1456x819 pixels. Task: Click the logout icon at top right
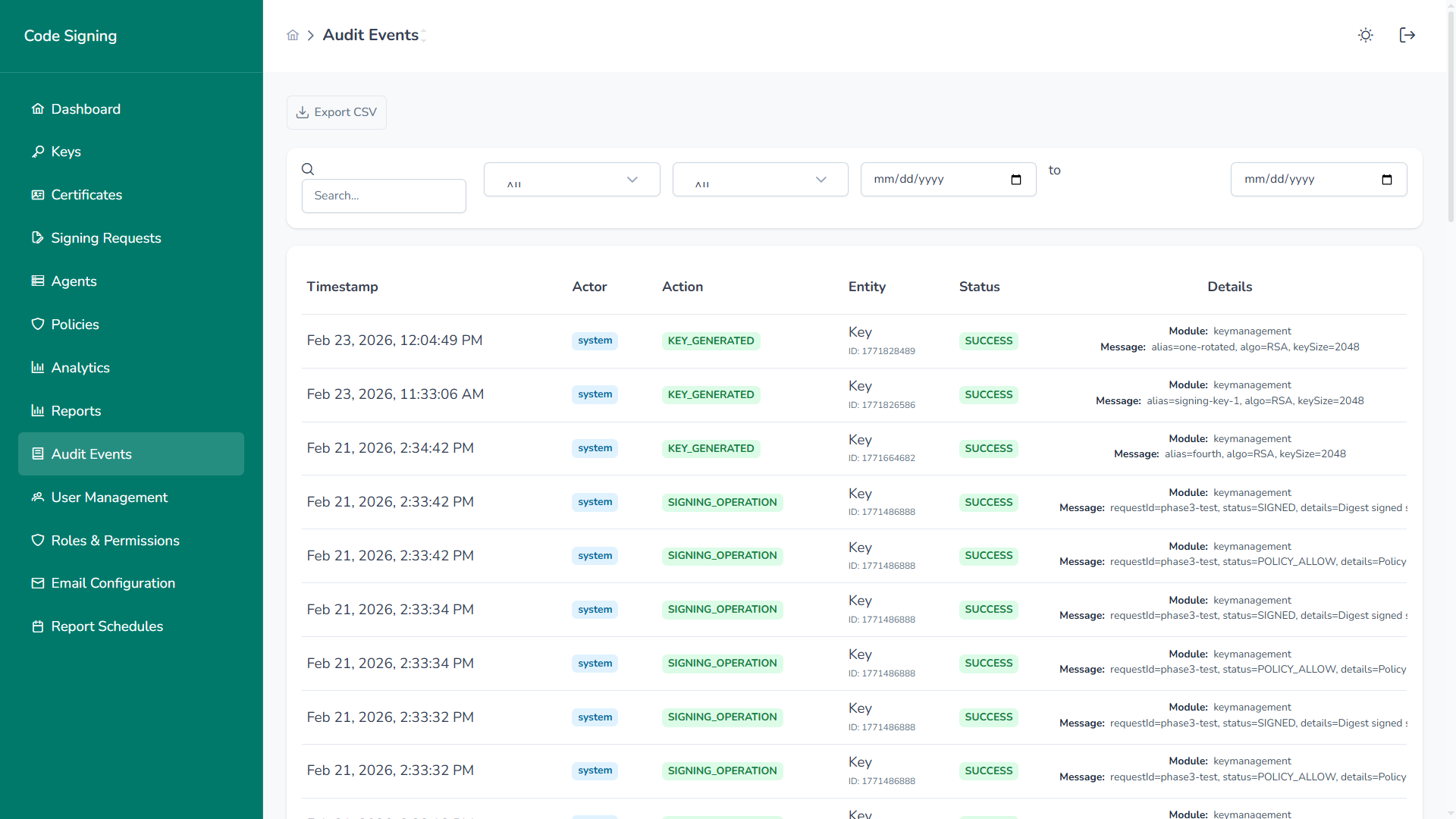click(1407, 35)
